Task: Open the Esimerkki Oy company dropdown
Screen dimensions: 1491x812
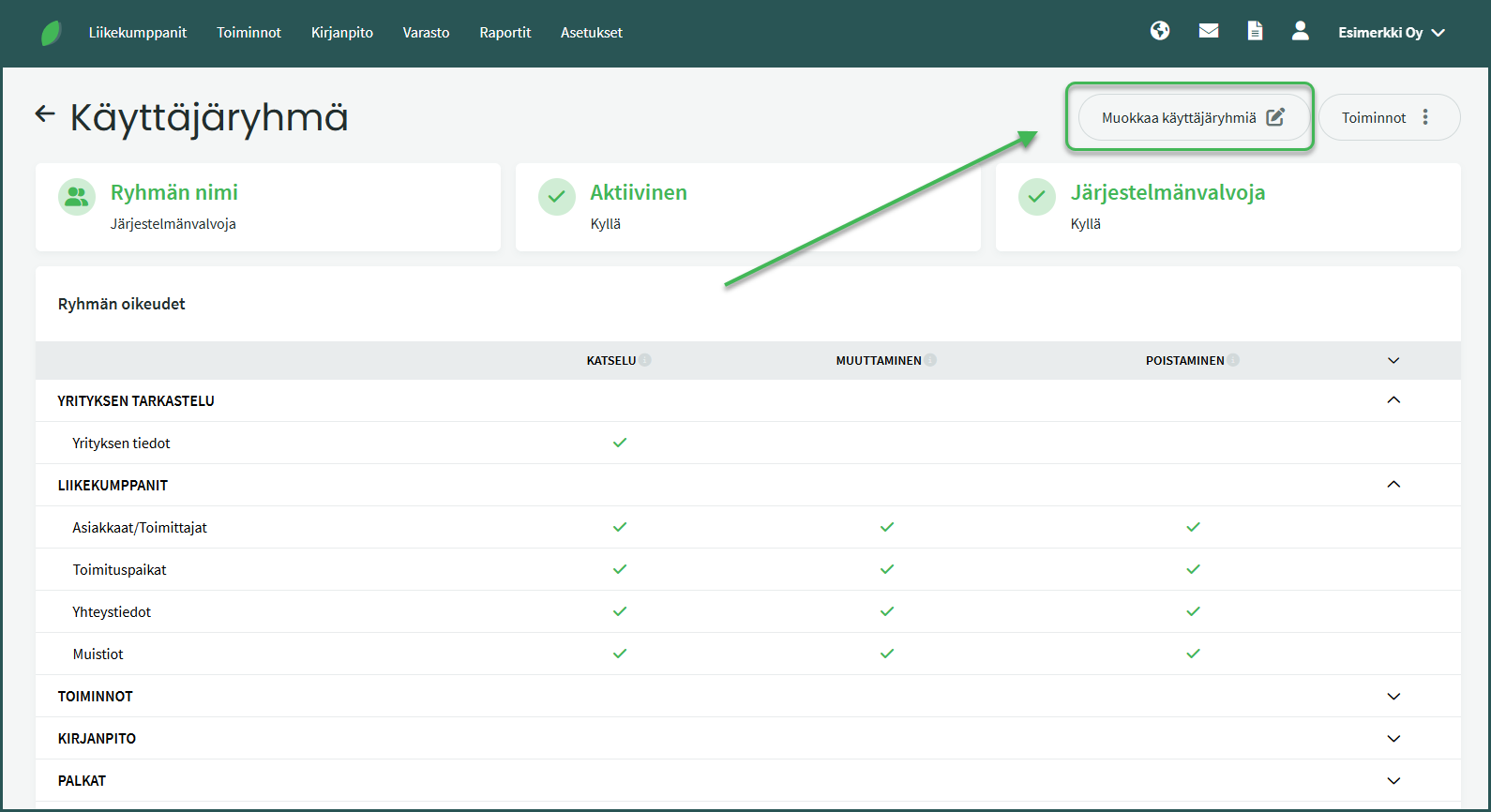Action: [1391, 33]
